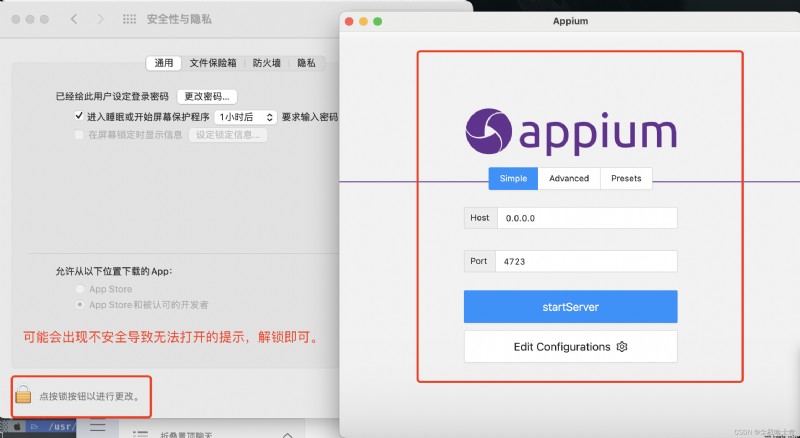
Task: Go forward in System Preferences
Action: click(100, 19)
